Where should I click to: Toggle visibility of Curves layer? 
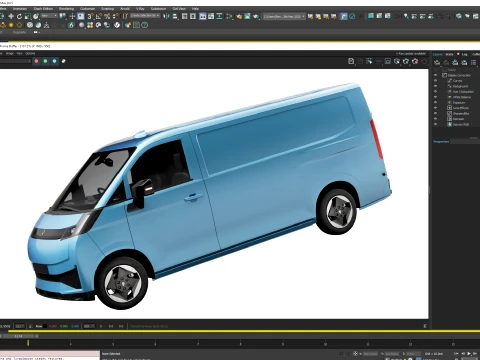(x=435, y=81)
